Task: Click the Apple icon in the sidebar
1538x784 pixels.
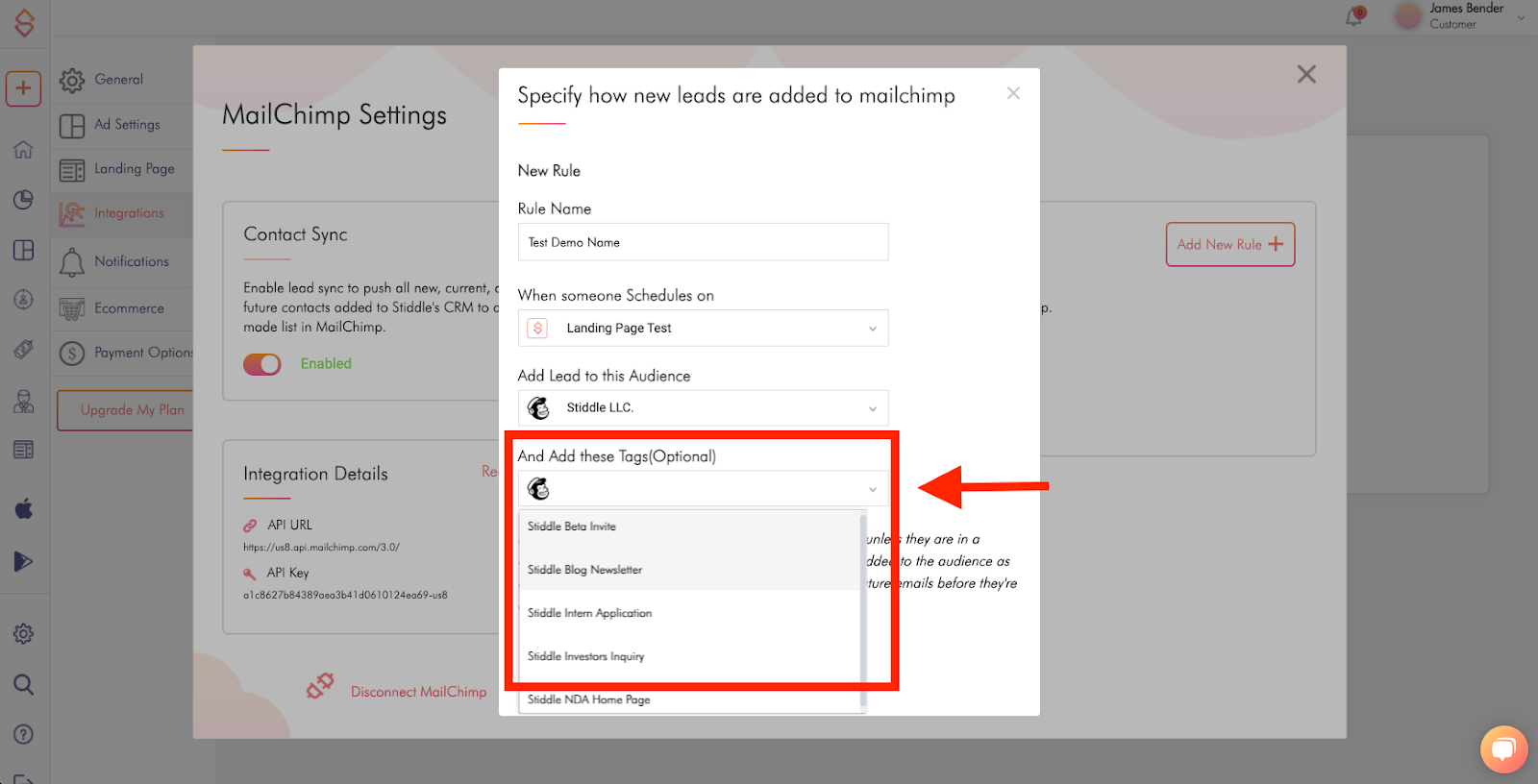Action: coord(23,508)
